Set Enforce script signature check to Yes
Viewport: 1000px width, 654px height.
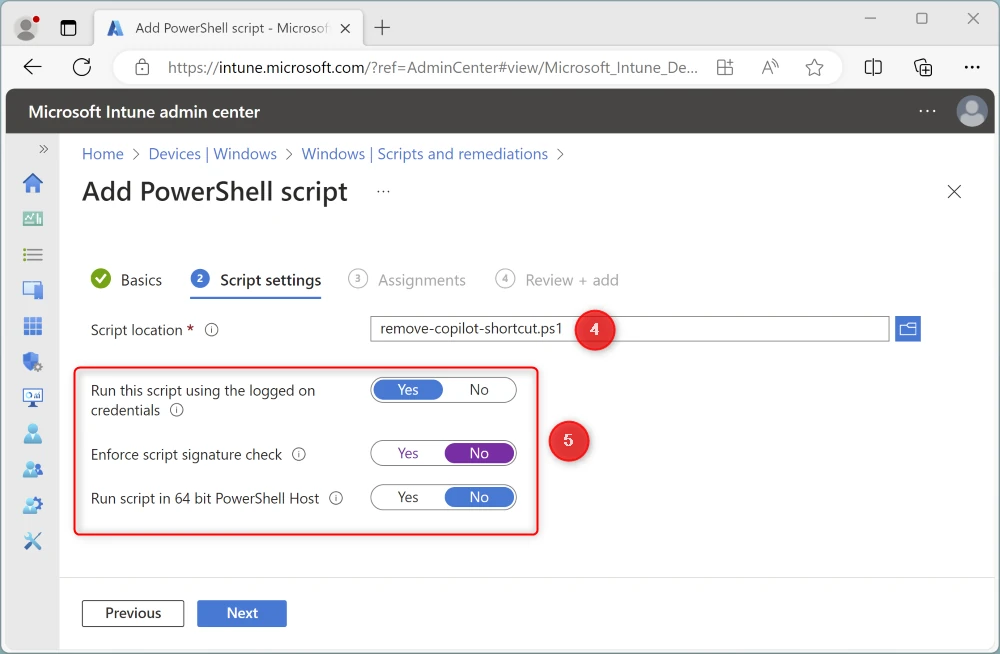tap(408, 453)
